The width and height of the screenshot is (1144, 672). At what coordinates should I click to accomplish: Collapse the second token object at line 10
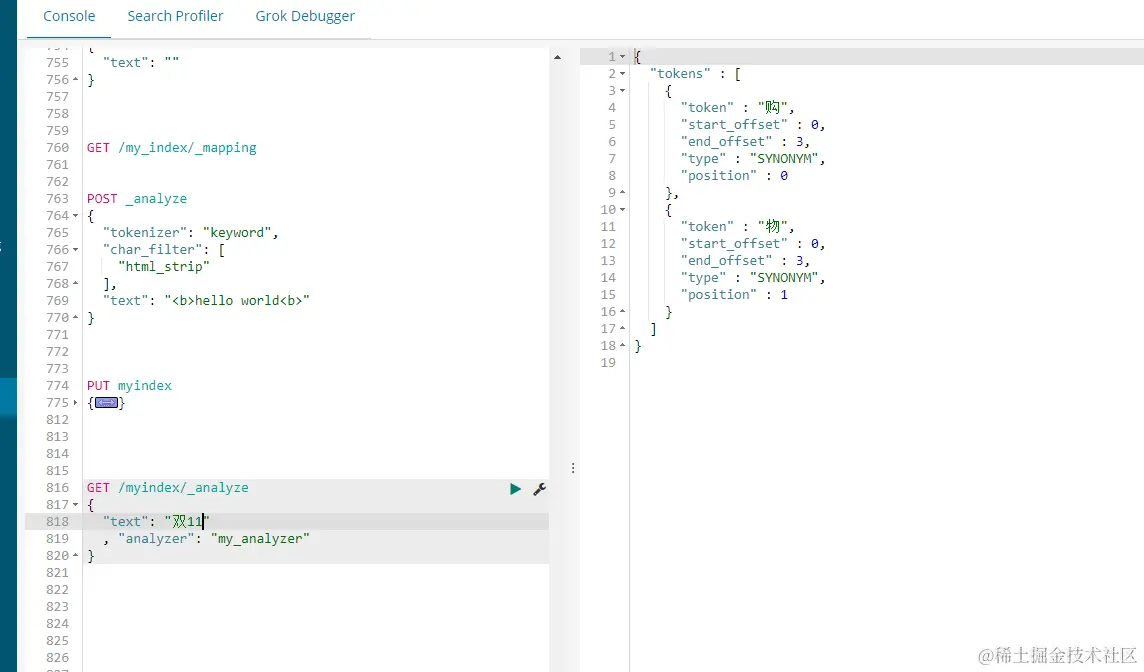coord(622,209)
